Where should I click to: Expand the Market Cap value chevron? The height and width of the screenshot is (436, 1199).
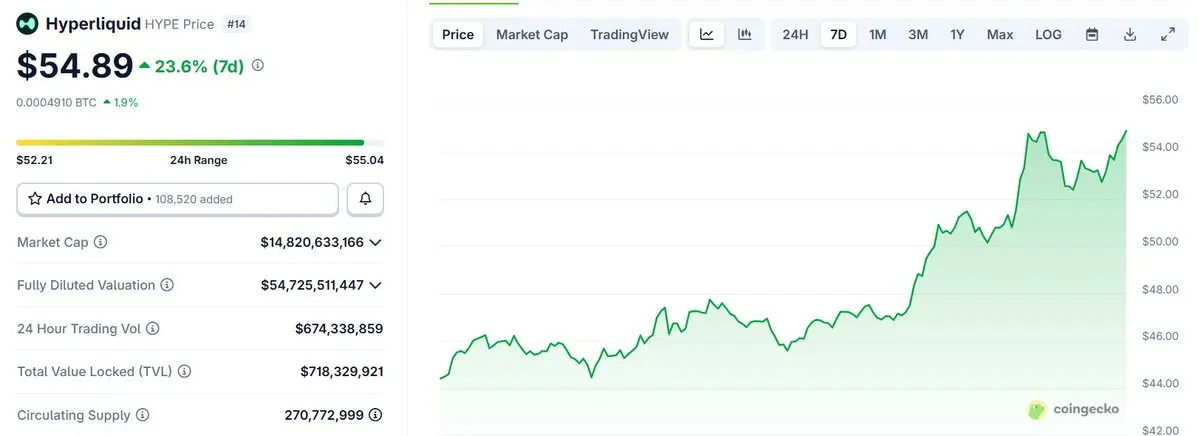375,242
